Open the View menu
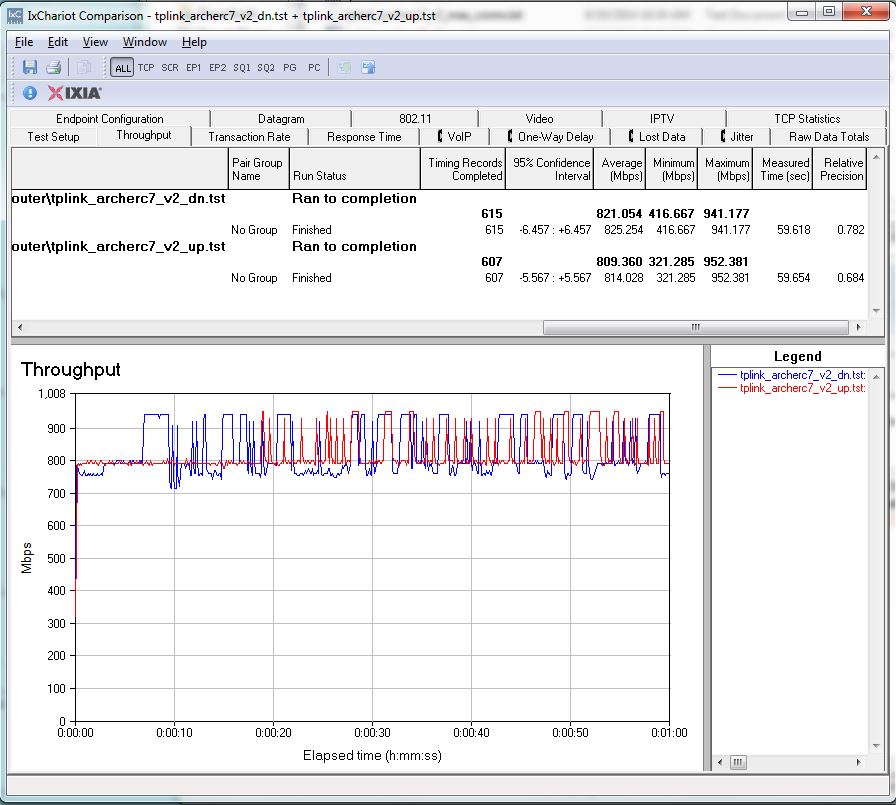Viewport: 896px width, 805px height. 95,42
